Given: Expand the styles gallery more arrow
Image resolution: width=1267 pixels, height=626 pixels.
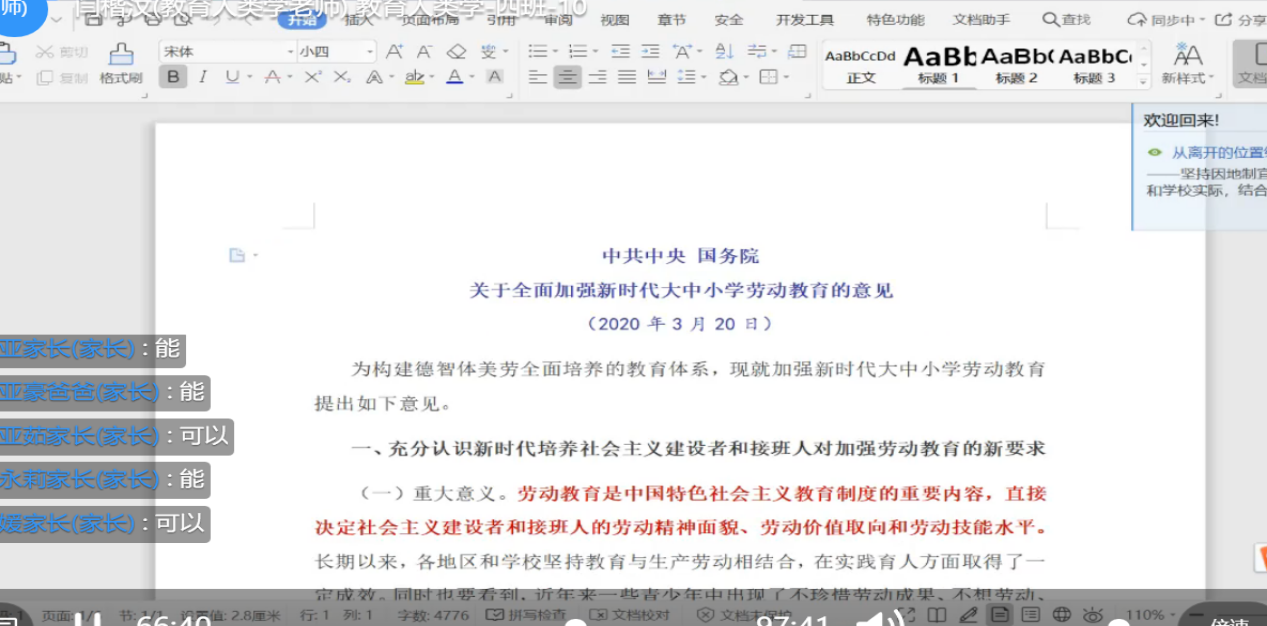Looking at the screenshot, I should click(1144, 80).
